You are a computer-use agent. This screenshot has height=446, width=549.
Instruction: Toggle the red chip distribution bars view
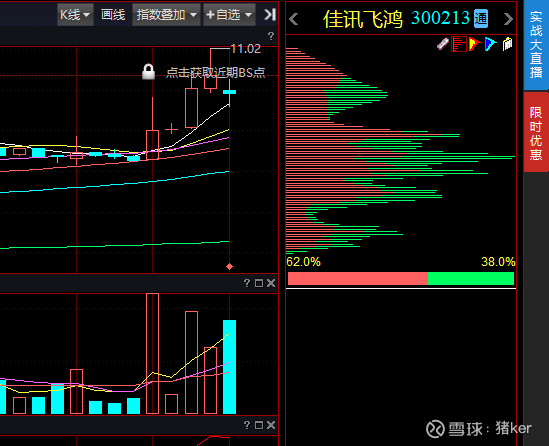459,44
